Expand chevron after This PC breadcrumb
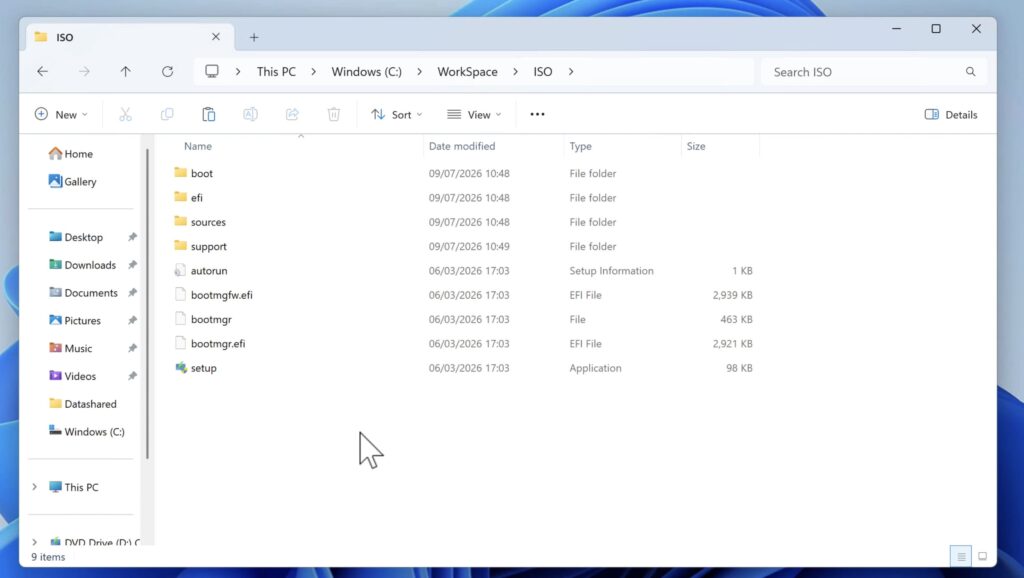 pos(313,72)
